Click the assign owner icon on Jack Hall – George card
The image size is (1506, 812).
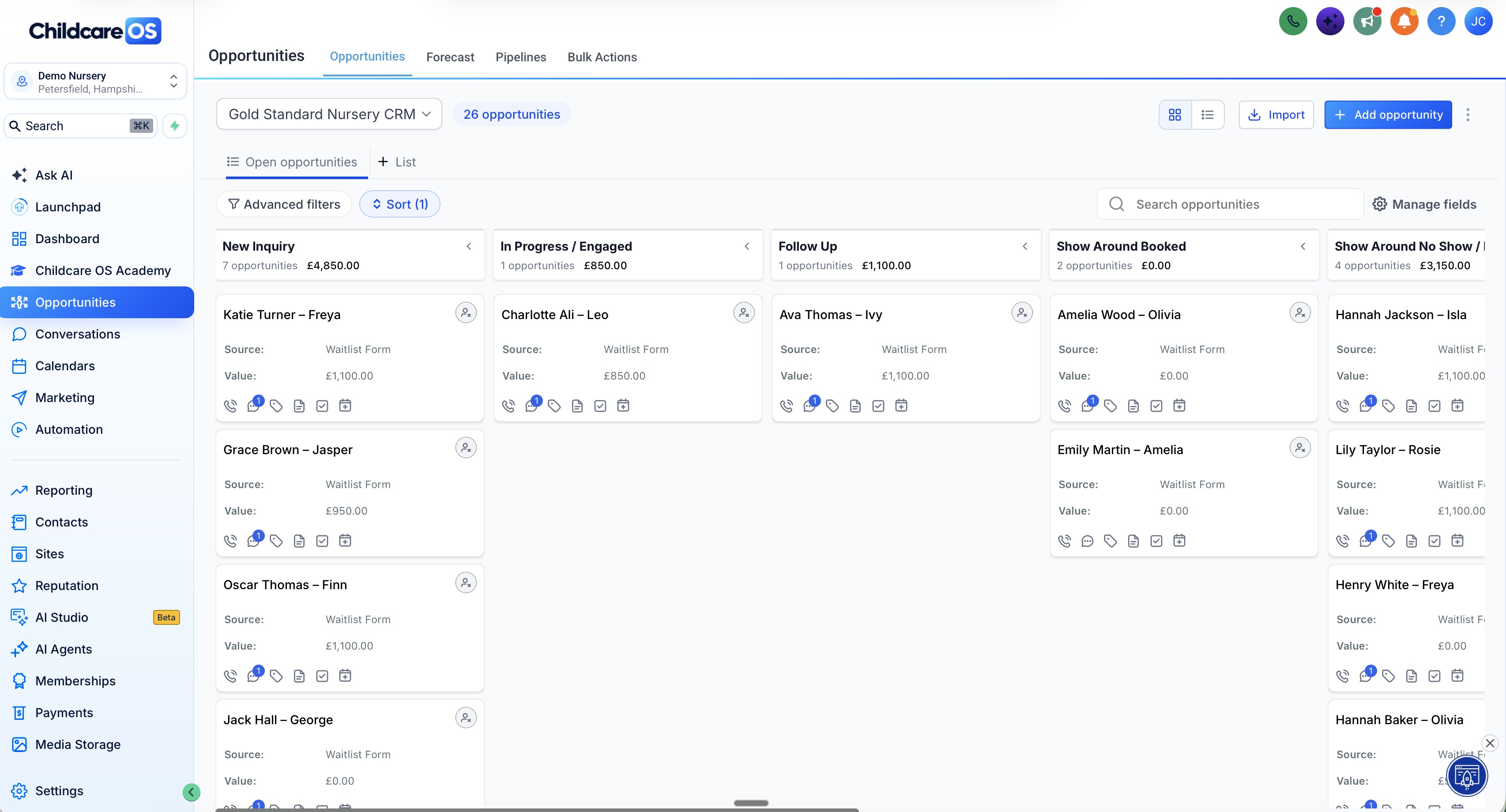click(x=466, y=718)
